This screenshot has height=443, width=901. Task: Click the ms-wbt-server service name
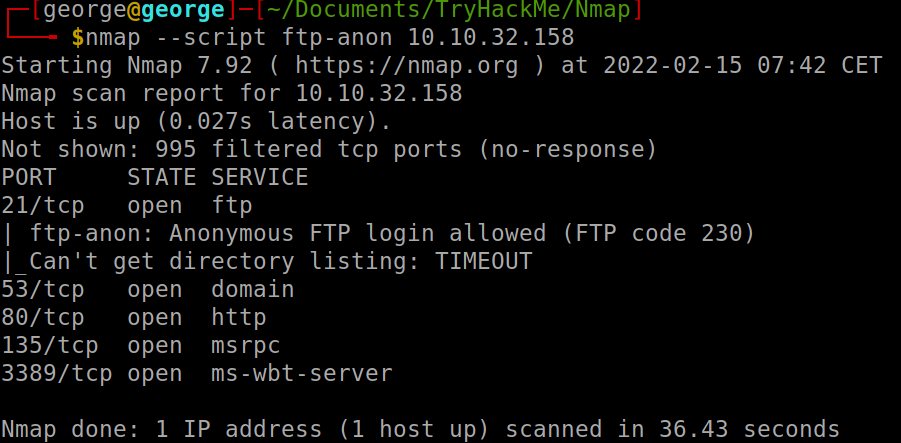coord(302,374)
